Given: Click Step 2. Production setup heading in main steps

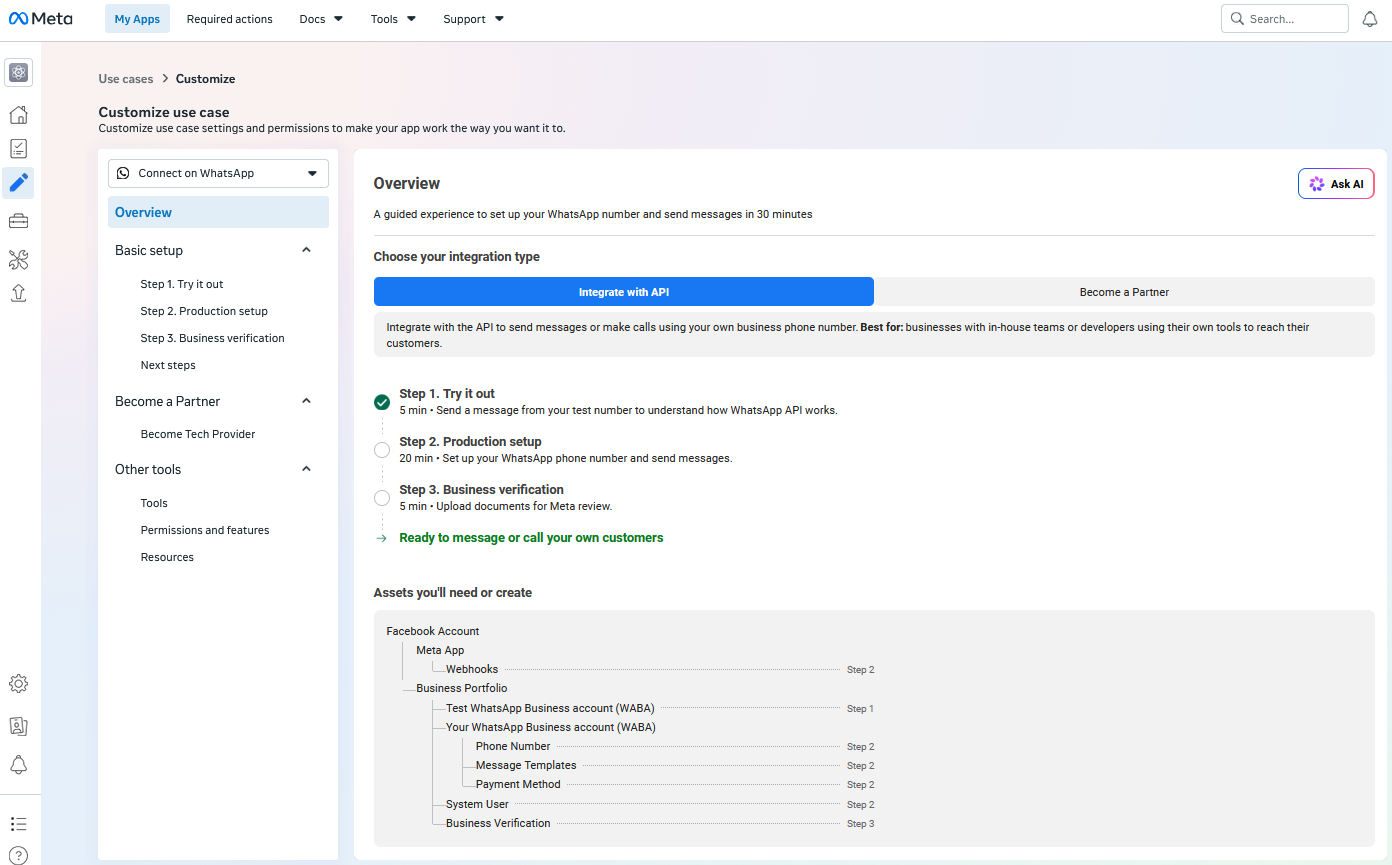Looking at the screenshot, I should point(470,442).
